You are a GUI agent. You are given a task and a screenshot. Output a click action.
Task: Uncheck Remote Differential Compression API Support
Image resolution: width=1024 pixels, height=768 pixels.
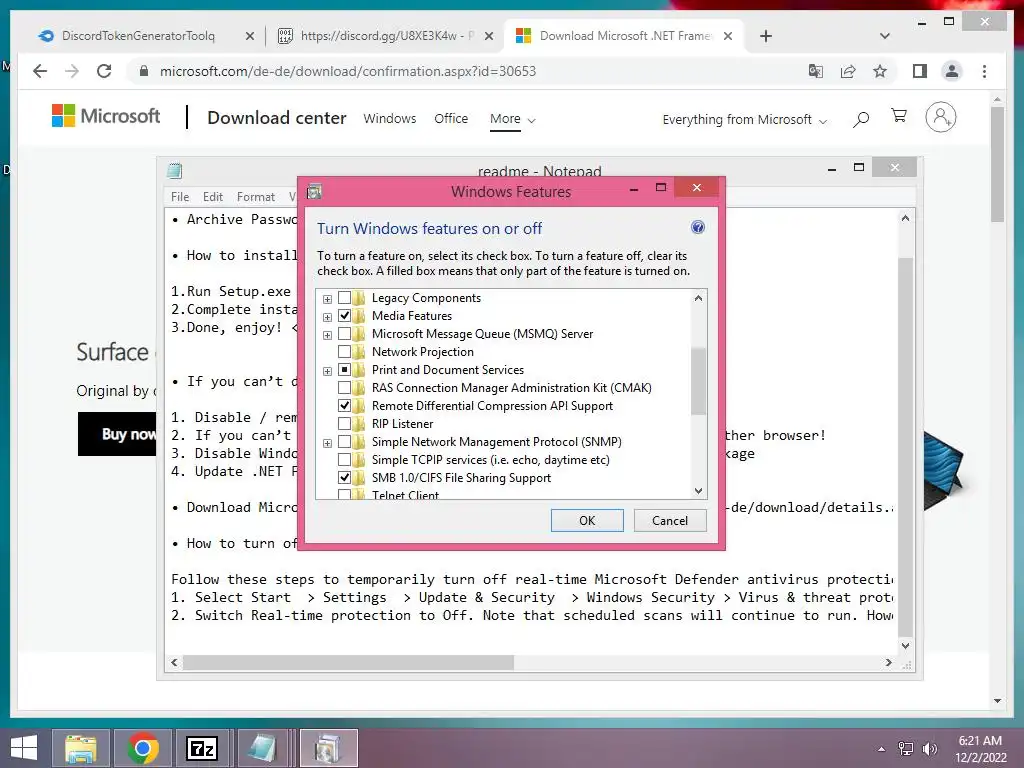click(x=344, y=406)
